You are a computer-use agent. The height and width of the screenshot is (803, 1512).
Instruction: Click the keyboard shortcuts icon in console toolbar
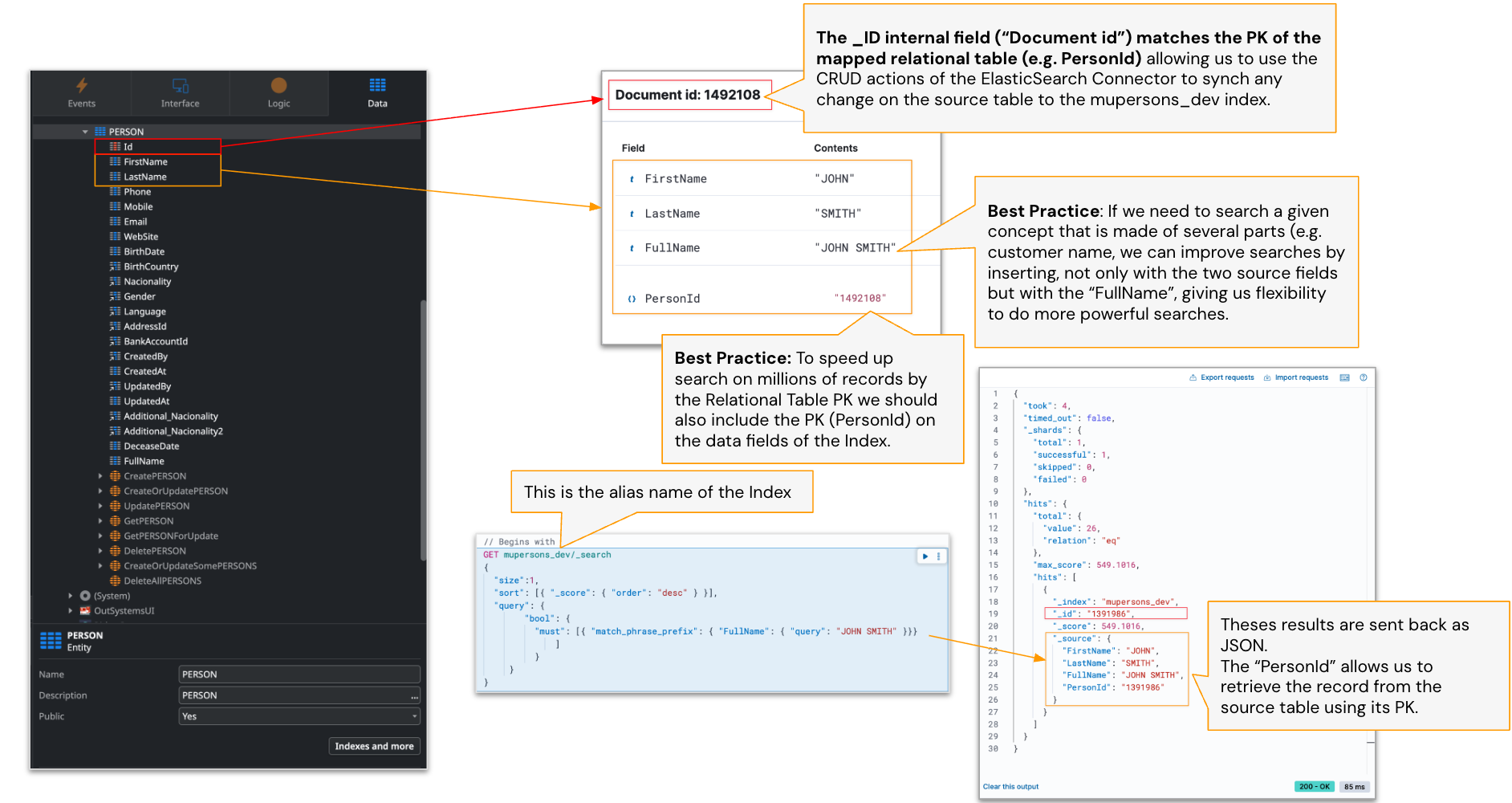(x=1345, y=377)
